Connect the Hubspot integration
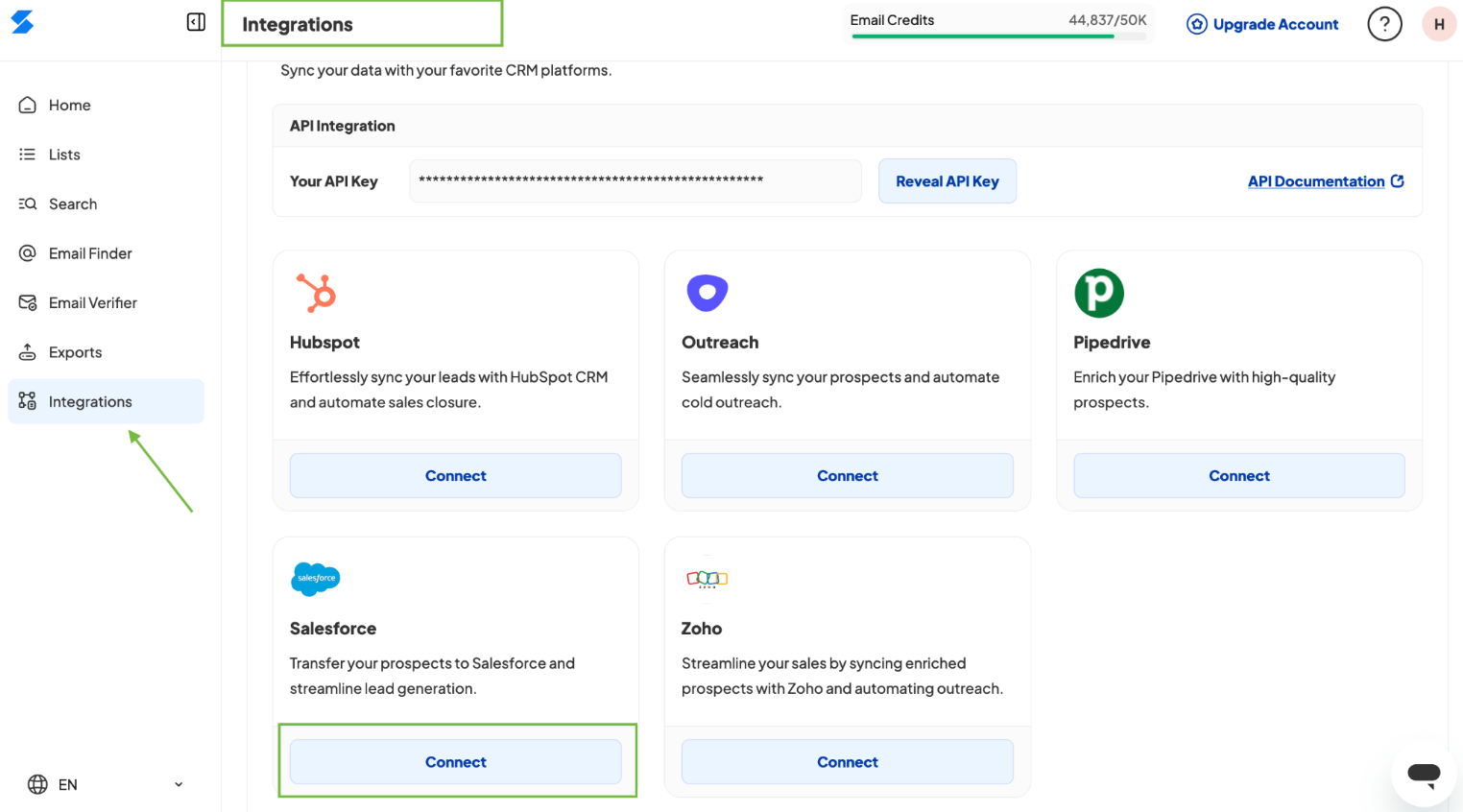This screenshot has height=812, width=1463. click(x=456, y=475)
